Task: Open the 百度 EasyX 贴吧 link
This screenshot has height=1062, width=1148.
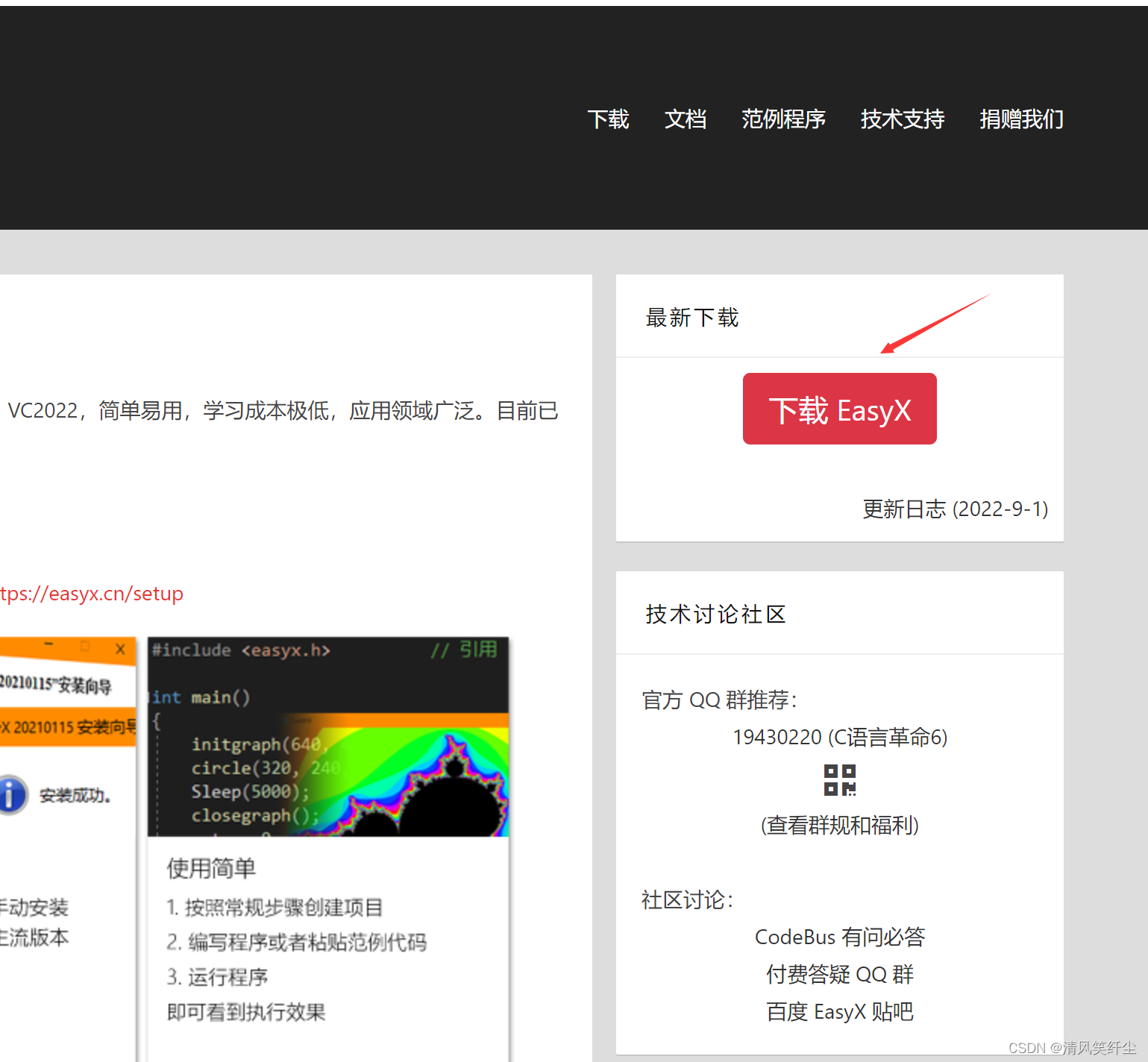Action: click(x=840, y=1012)
